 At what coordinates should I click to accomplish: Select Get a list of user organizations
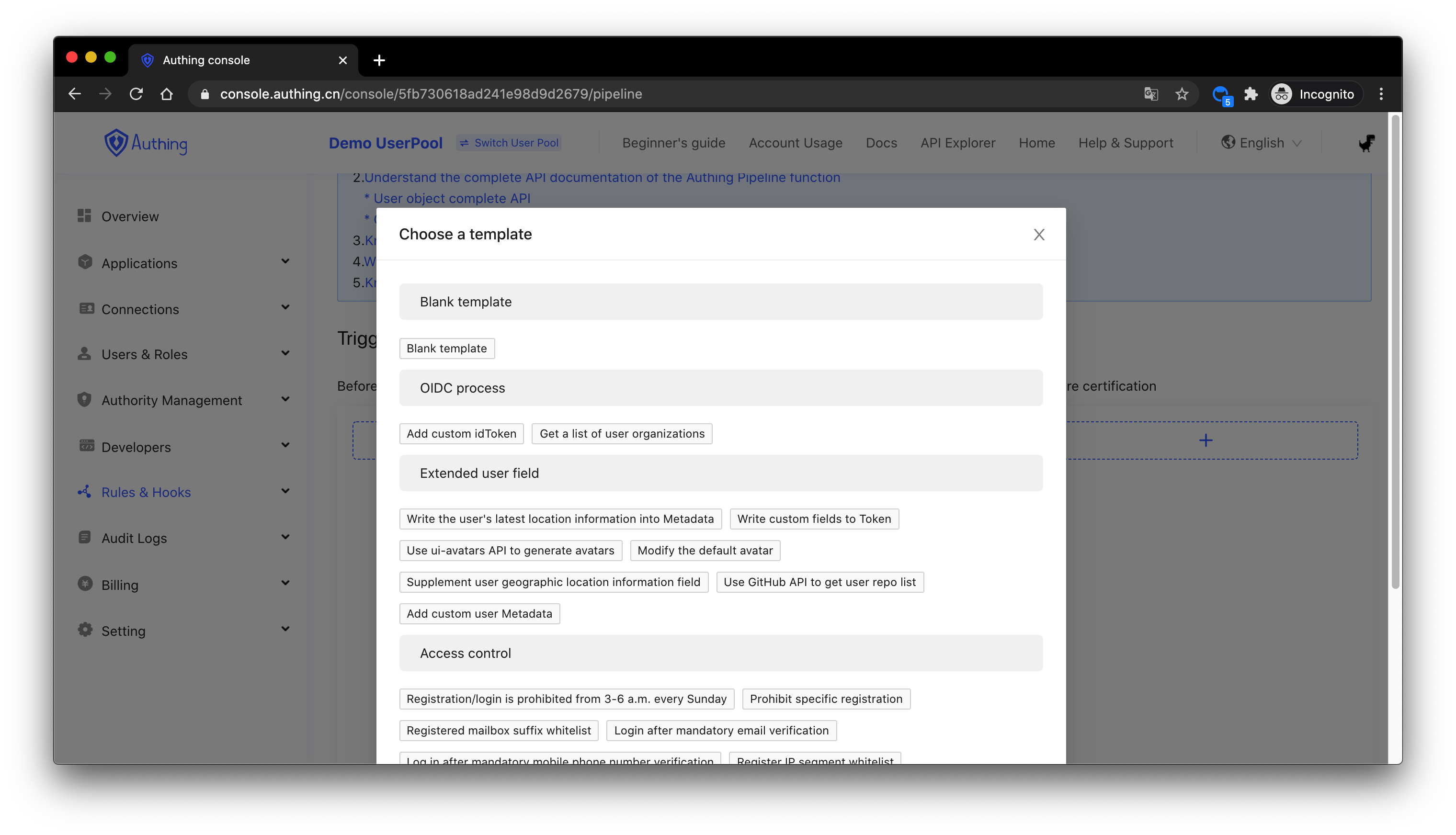coord(621,434)
